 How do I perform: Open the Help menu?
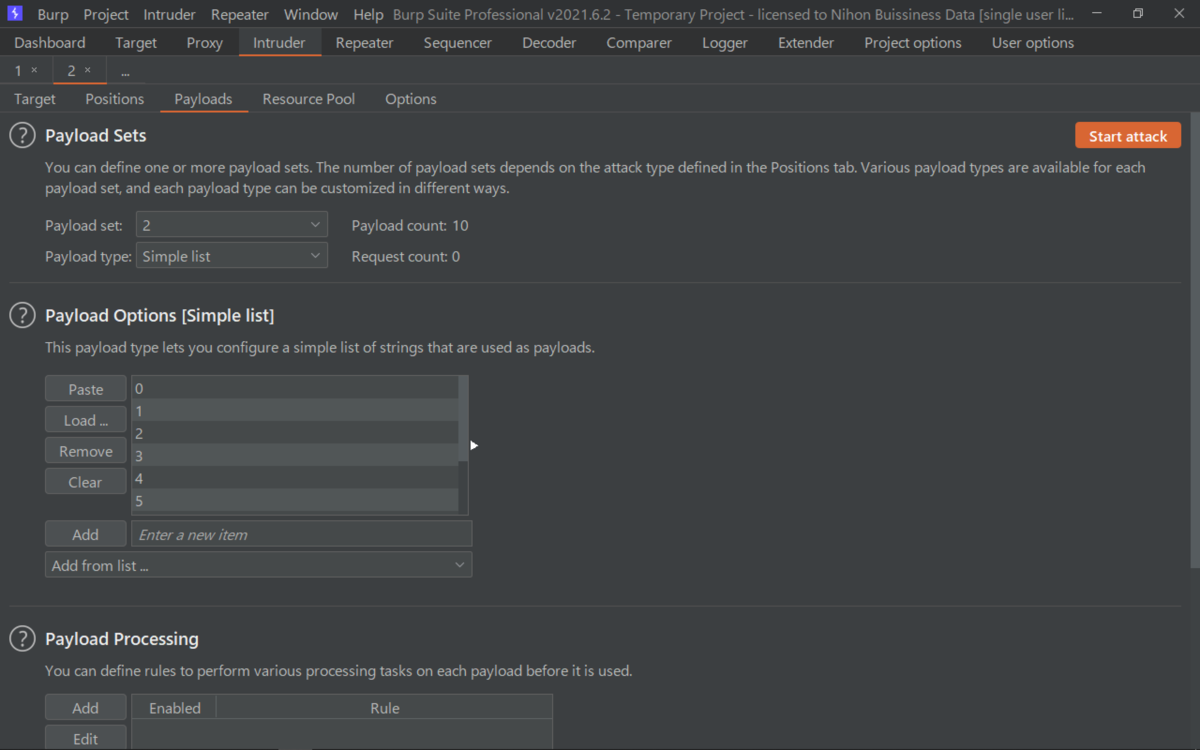coord(368,15)
